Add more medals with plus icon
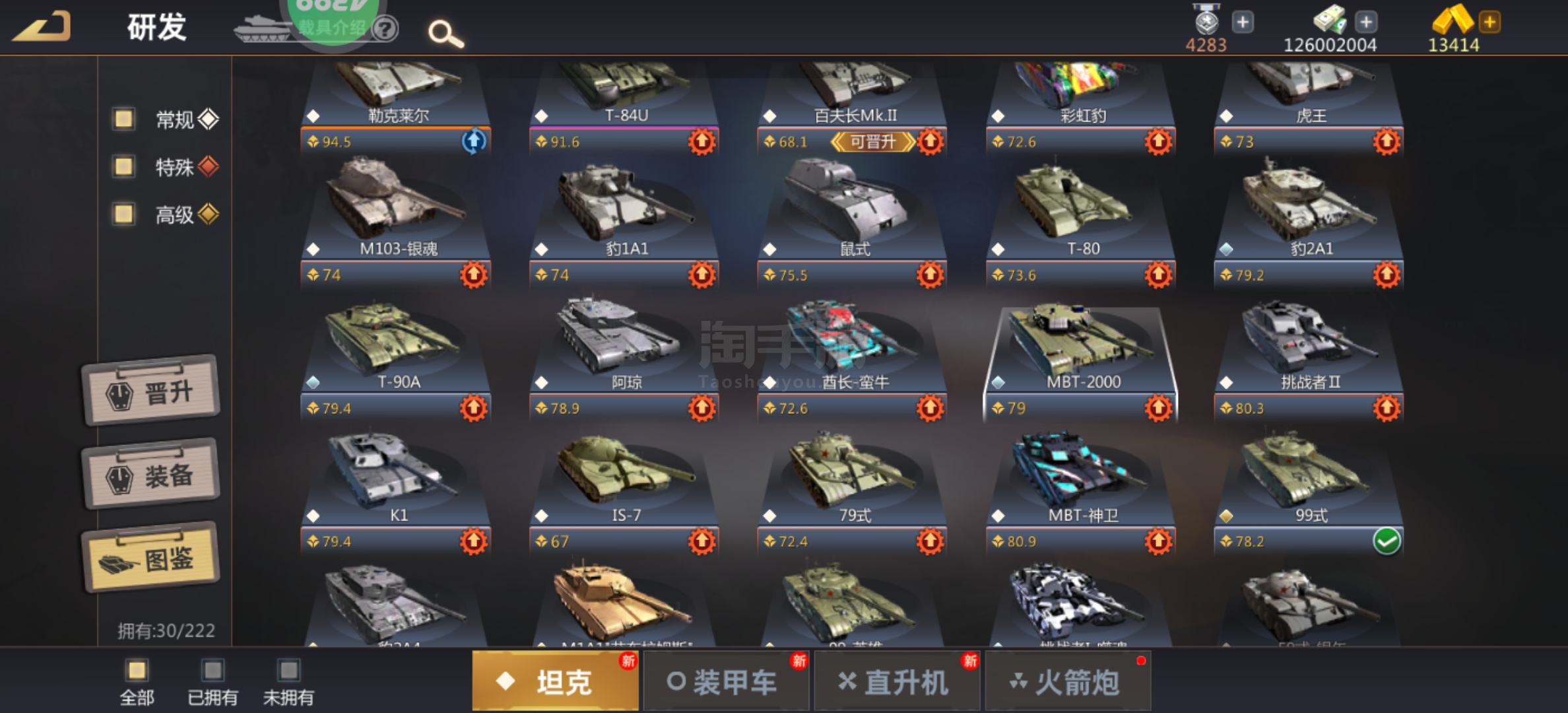This screenshot has height=713, width=1568. click(1243, 22)
